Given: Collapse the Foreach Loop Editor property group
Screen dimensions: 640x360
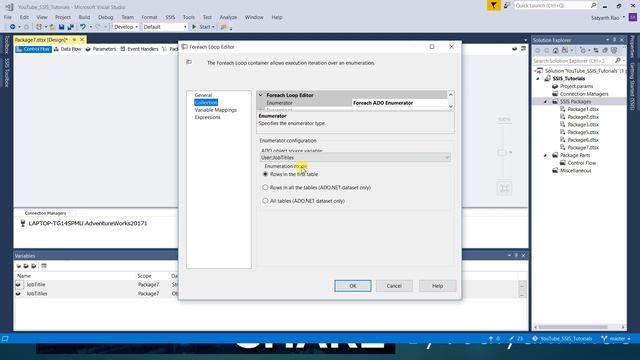Looking at the screenshot, I should pyautogui.click(x=260, y=95).
